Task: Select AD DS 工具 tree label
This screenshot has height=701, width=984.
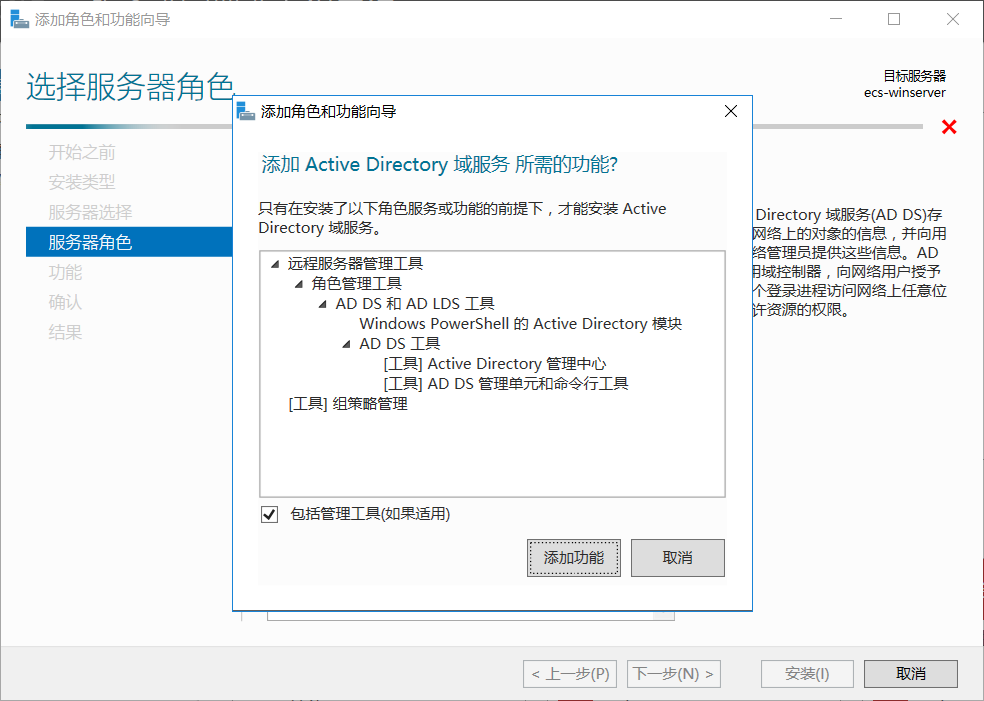Action: 400,344
